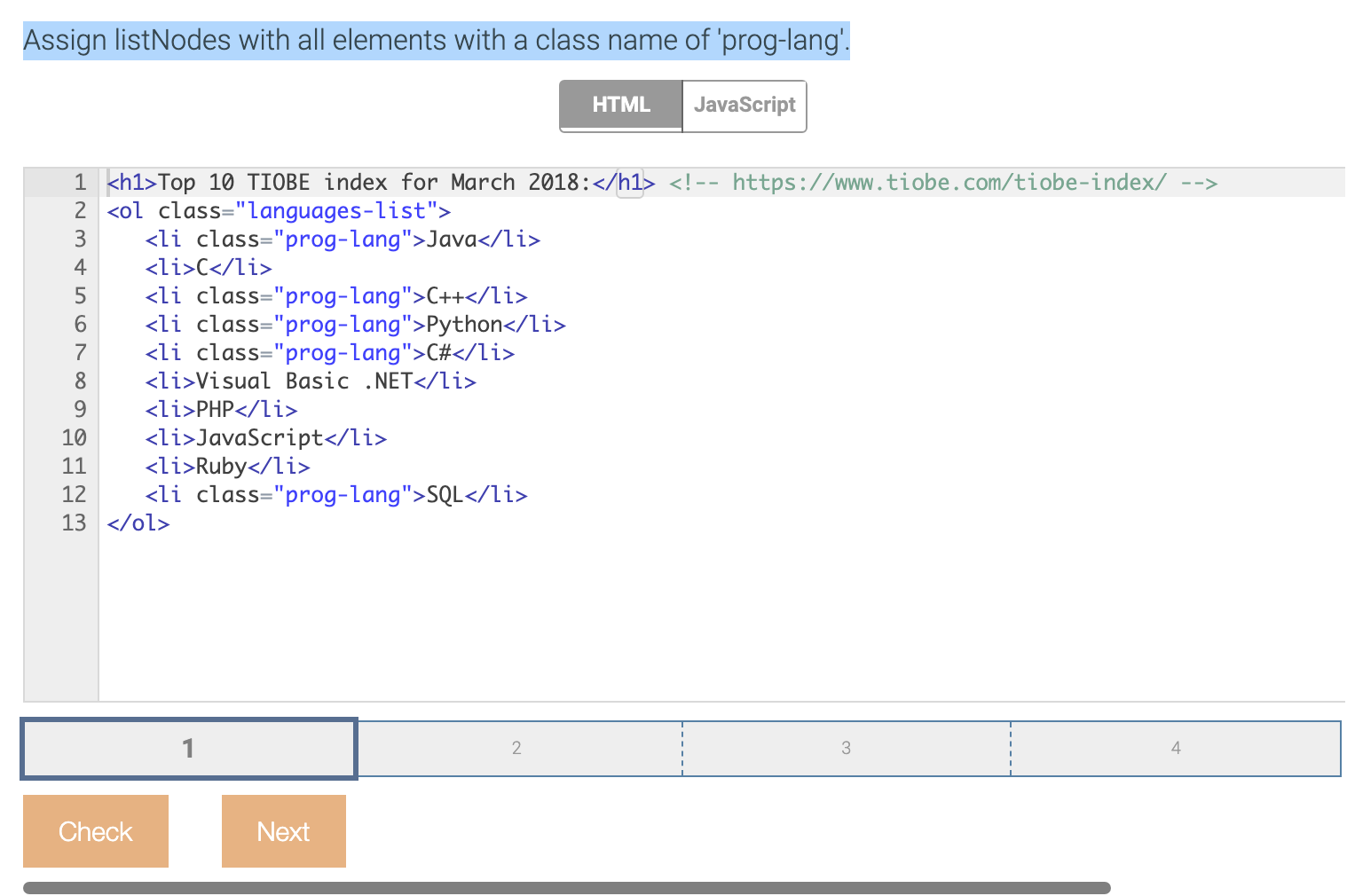Click the tiobe-index URL comment

tap(945, 183)
